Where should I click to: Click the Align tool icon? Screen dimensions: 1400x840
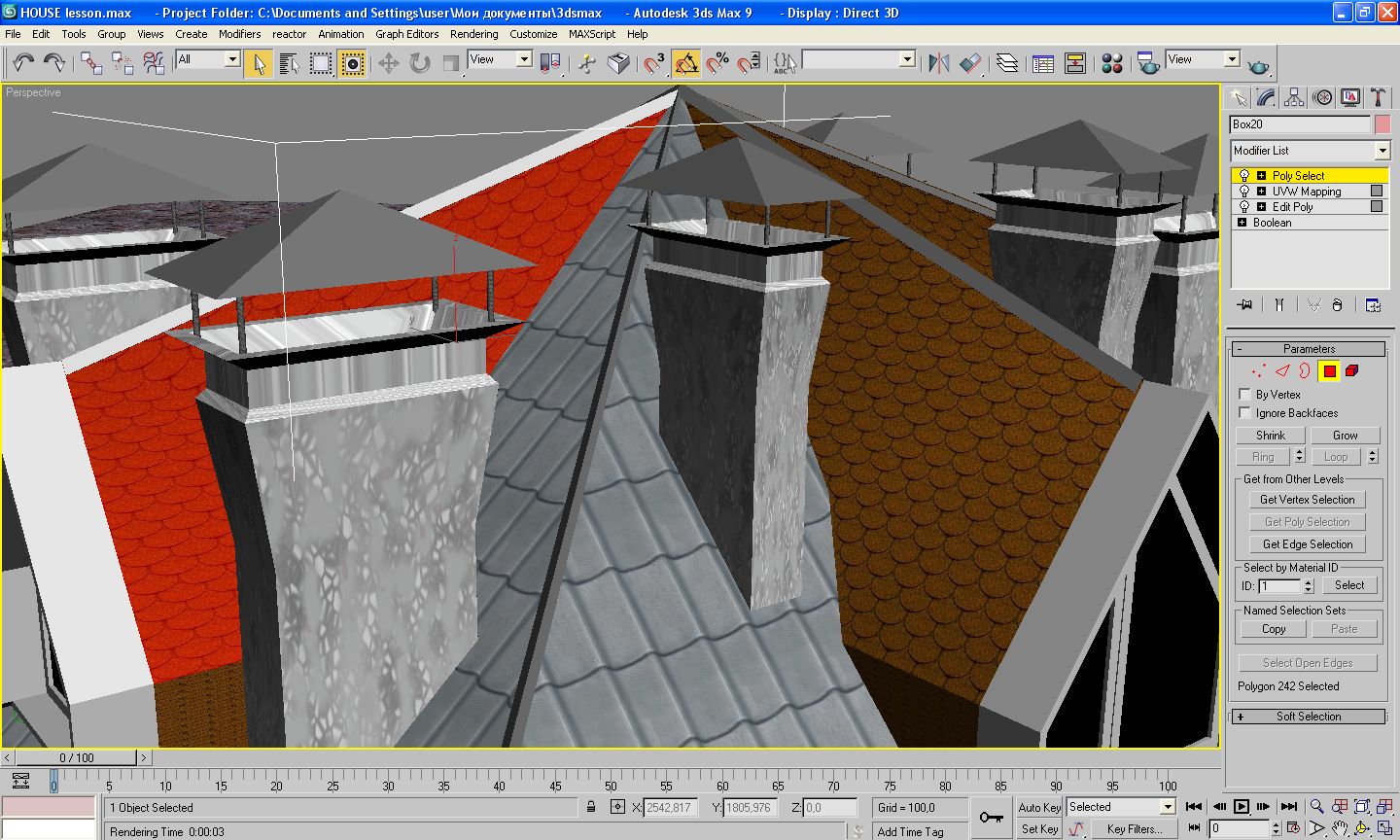click(970, 63)
